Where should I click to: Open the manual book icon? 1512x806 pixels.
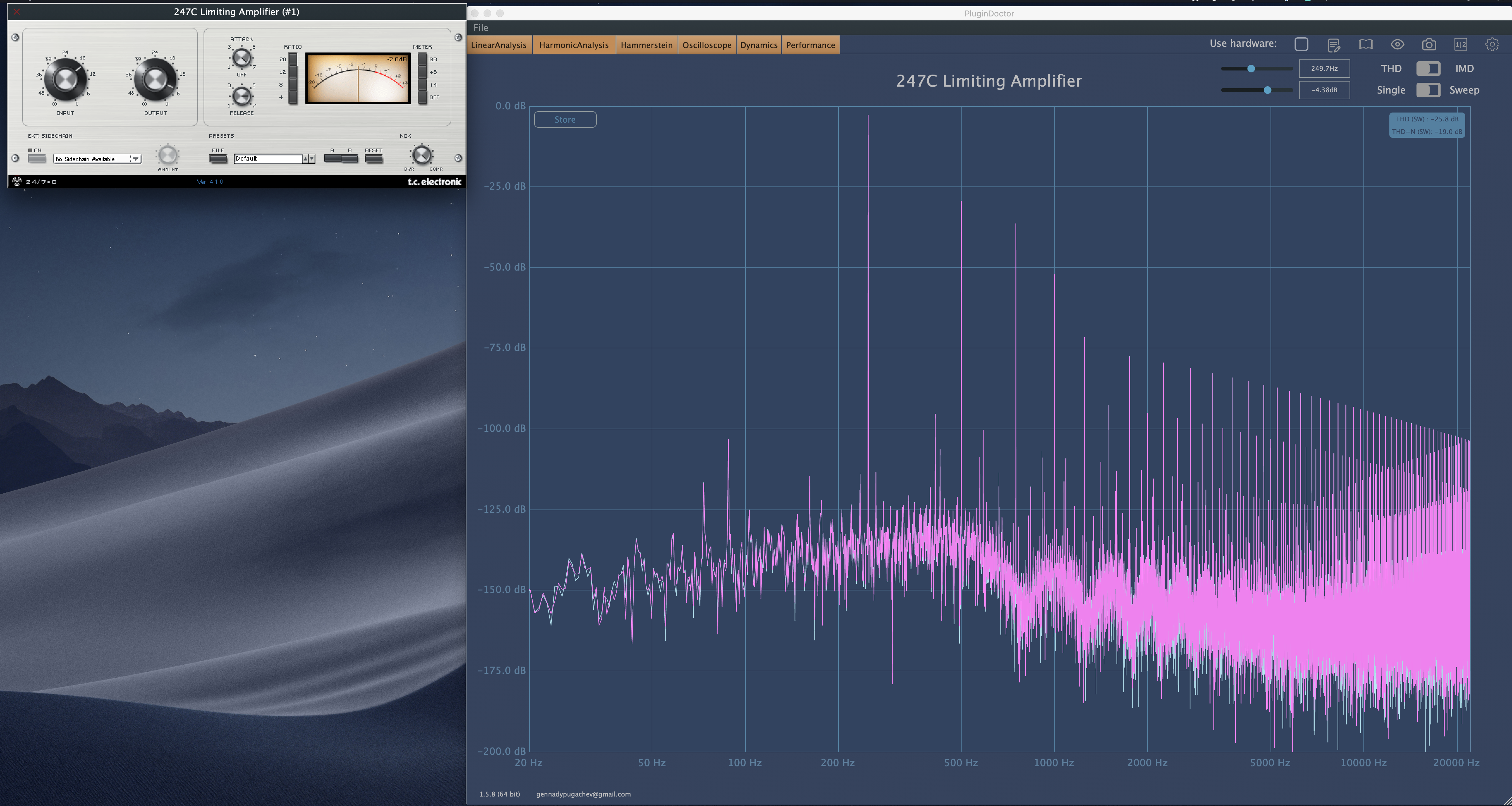coord(1366,45)
